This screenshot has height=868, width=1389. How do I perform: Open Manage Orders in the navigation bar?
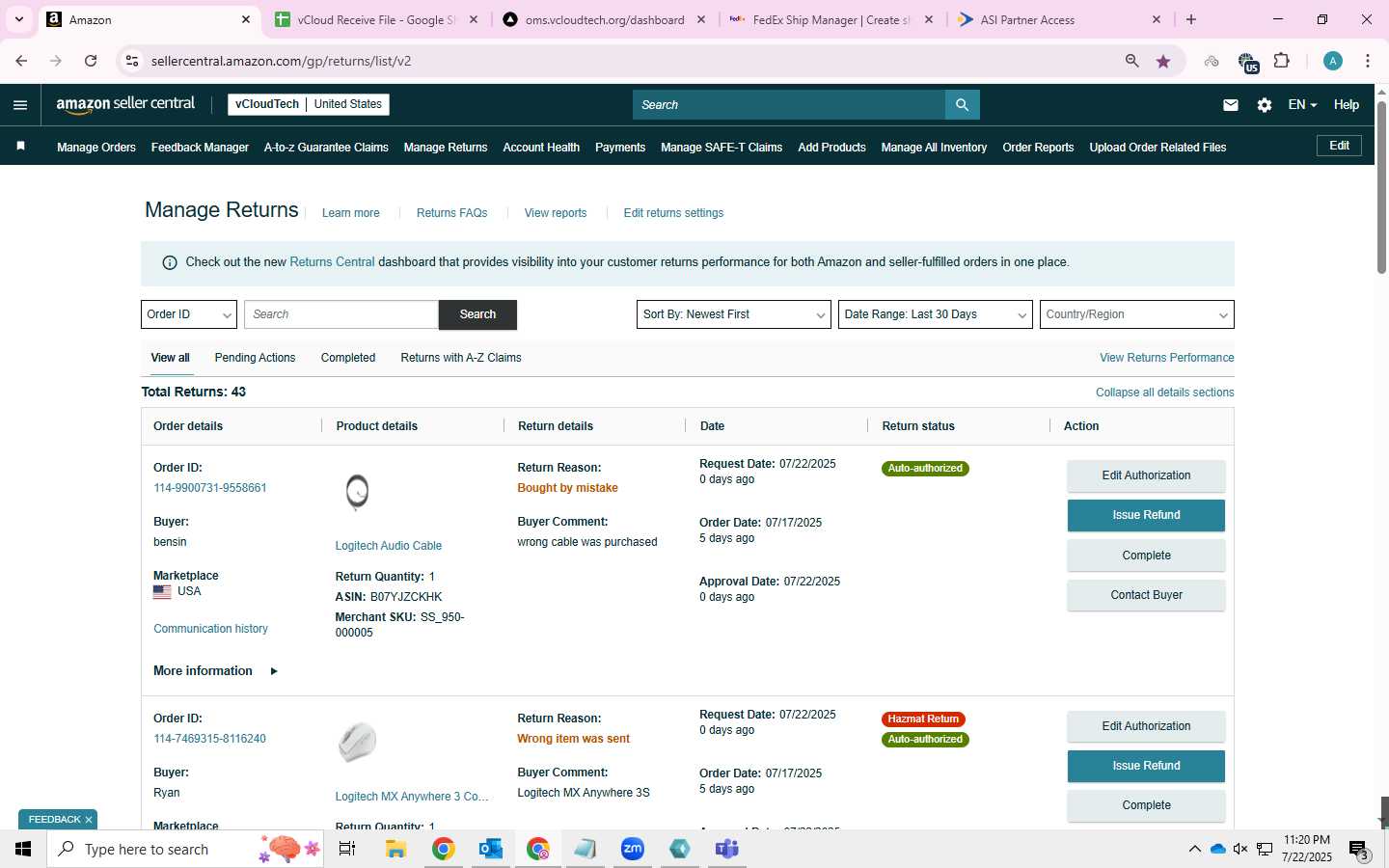tap(96, 148)
